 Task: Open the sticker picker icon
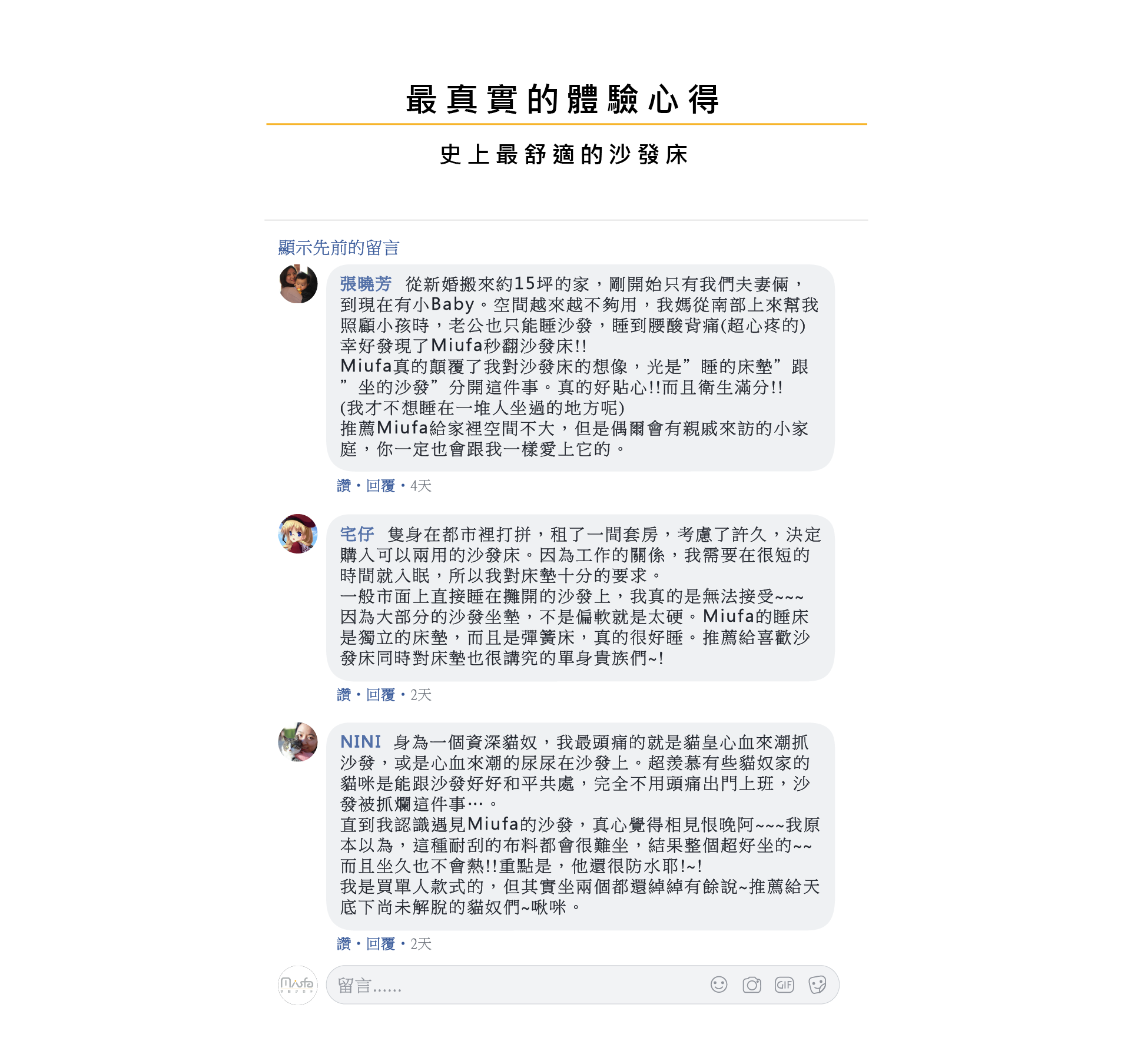[x=817, y=985]
